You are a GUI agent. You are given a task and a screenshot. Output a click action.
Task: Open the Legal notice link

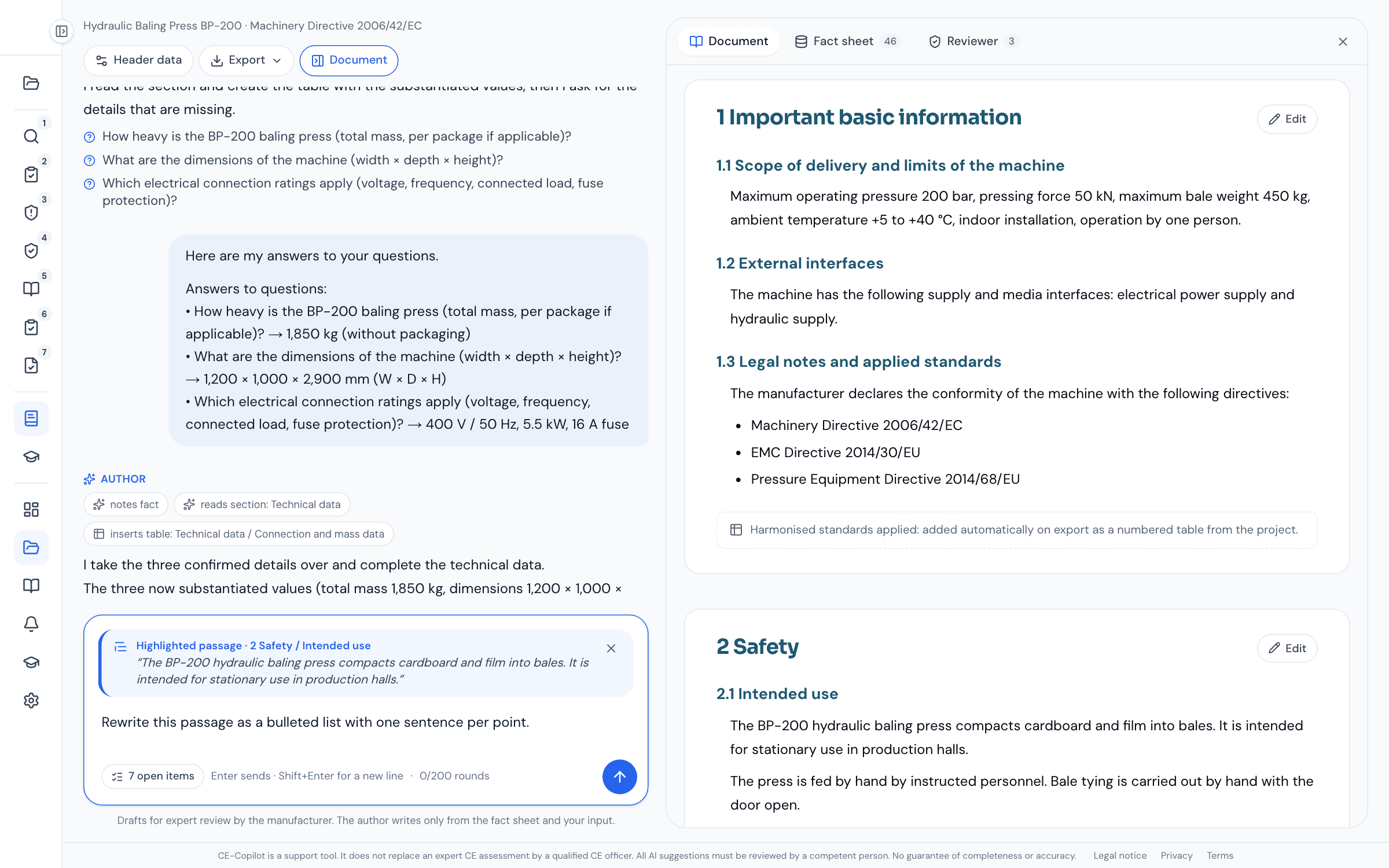click(1119, 855)
